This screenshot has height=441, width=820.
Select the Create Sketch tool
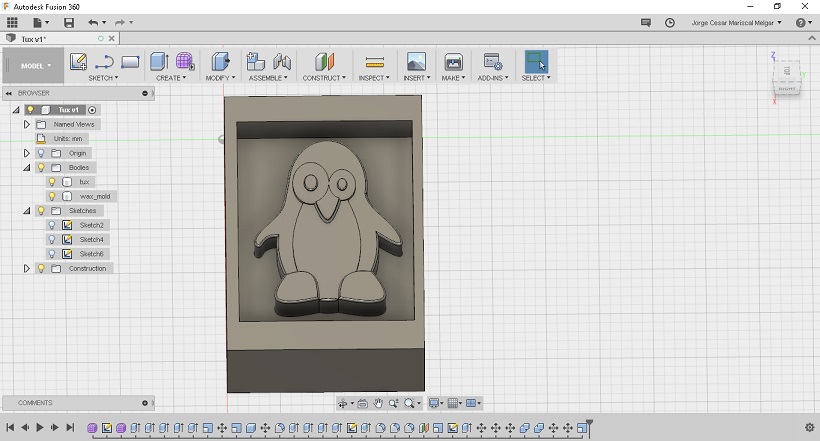coord(78,62)
